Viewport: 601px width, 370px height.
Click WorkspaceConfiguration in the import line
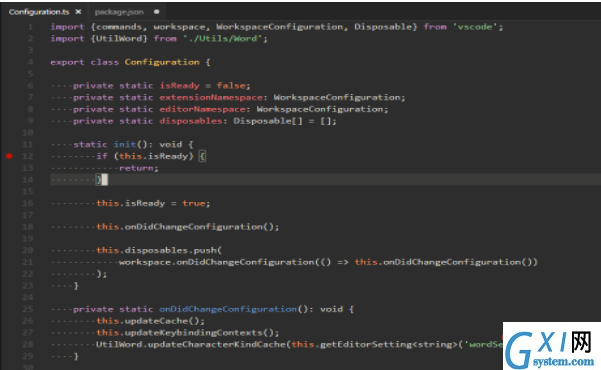[x=280, y=27]
